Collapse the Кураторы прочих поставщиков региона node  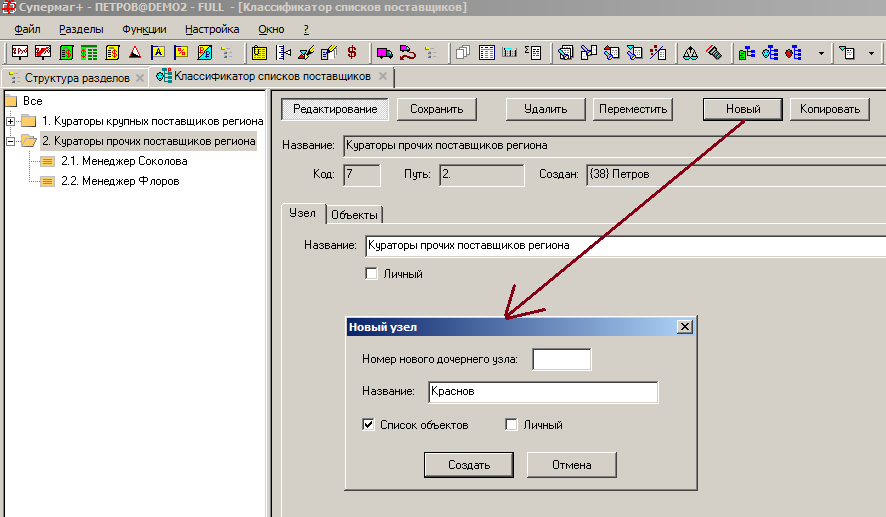pyautogui.click(x=10, y=141)
